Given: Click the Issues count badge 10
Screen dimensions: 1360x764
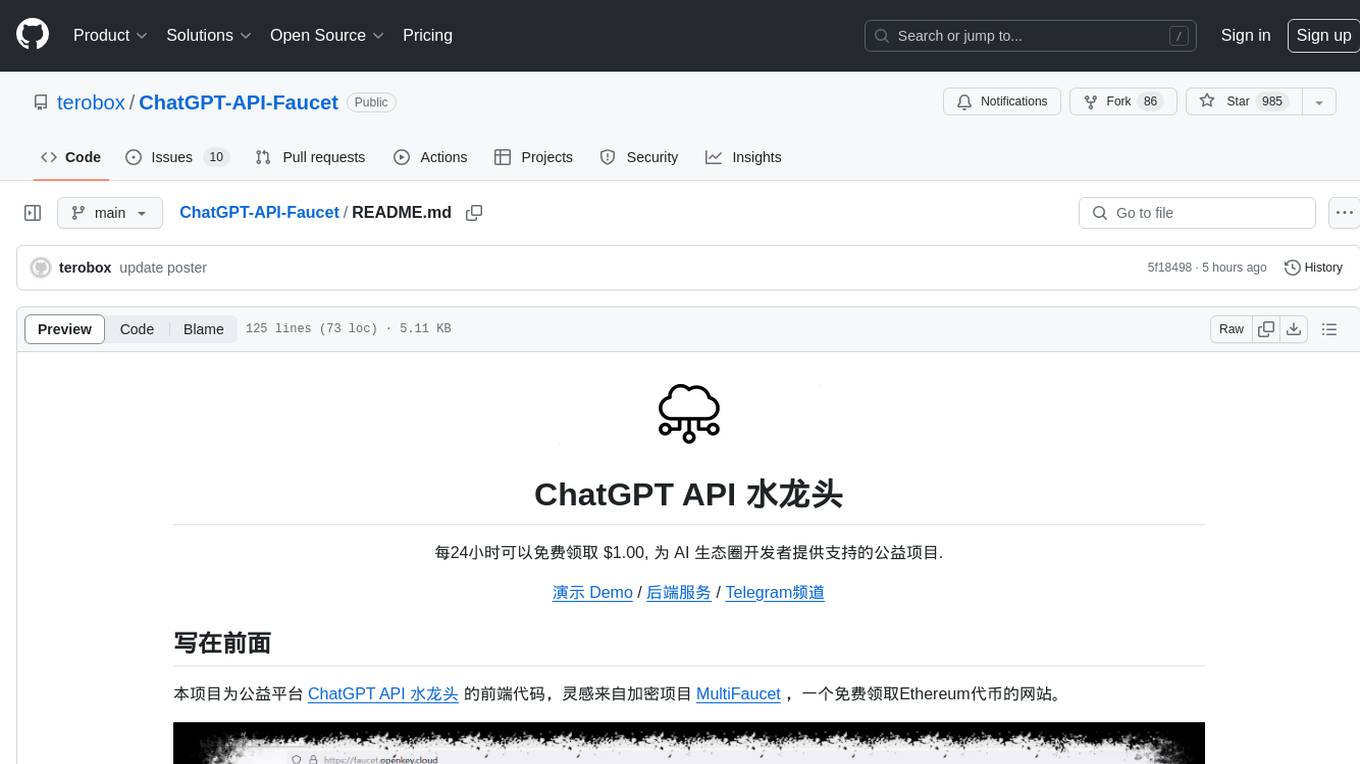Looking at the screenshot, I should tap(216, 157).
